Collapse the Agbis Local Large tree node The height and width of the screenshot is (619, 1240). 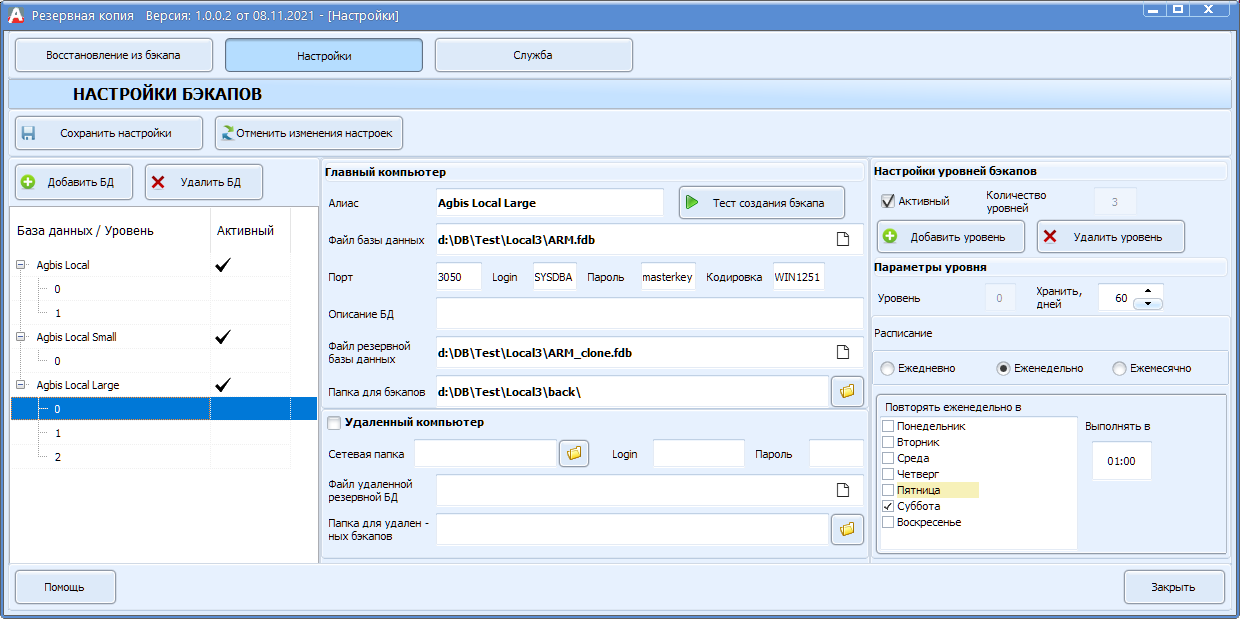tap(22, 385)
